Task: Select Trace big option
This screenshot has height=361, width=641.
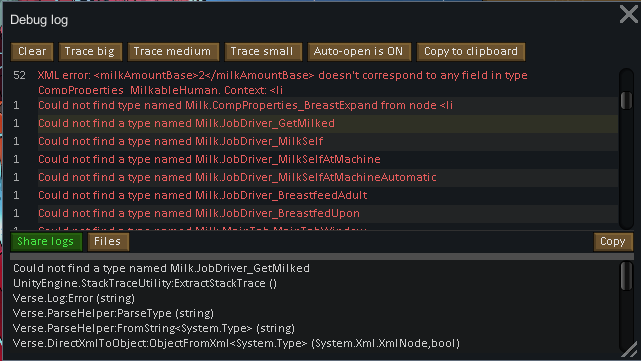Action: 90,52
